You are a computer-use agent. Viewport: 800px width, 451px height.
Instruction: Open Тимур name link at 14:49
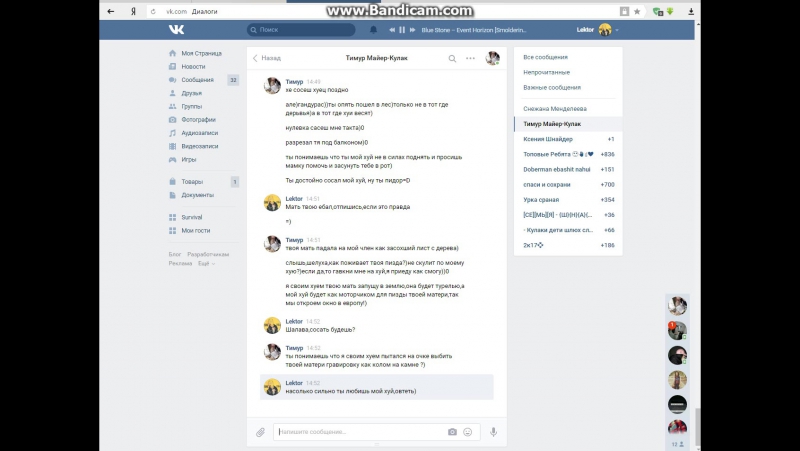(294, 82)
